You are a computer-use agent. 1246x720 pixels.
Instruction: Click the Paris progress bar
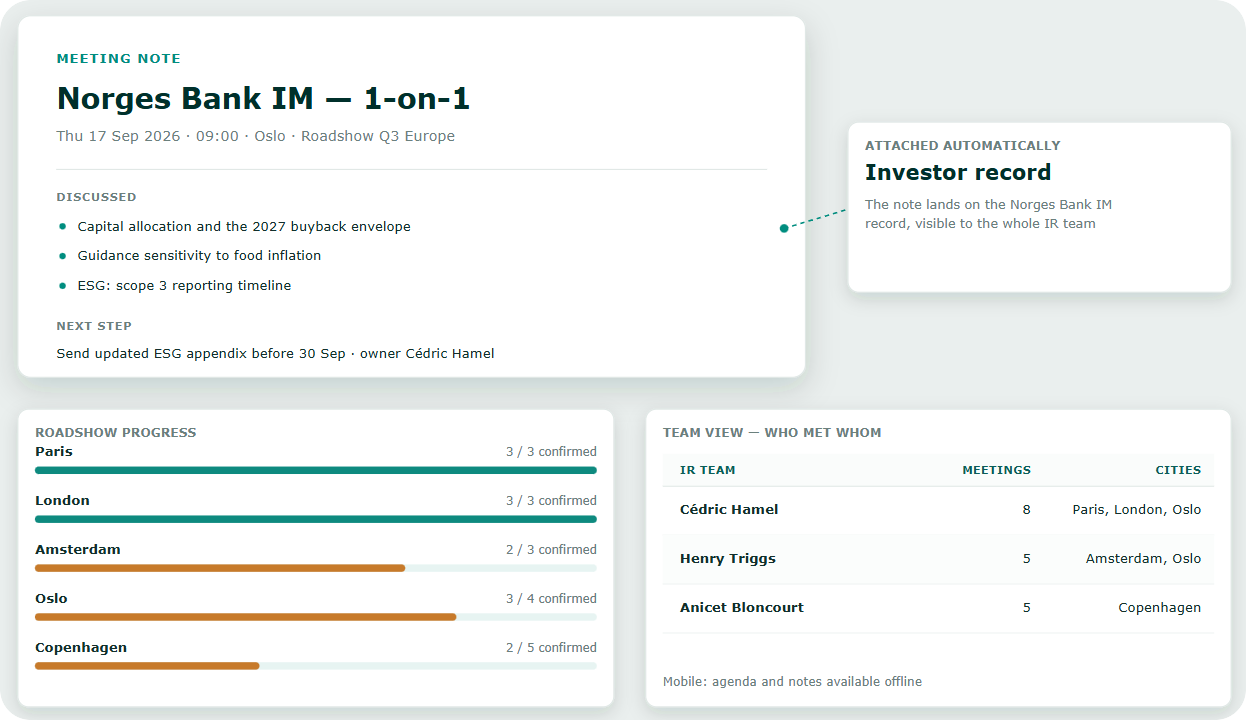point(316,470)
